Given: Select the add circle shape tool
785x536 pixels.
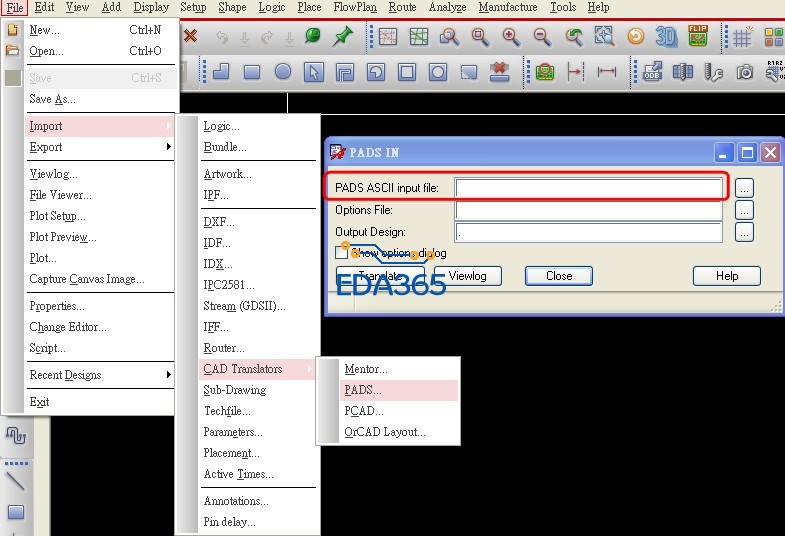Looking at the screenshot, I should tap(283, 72).
